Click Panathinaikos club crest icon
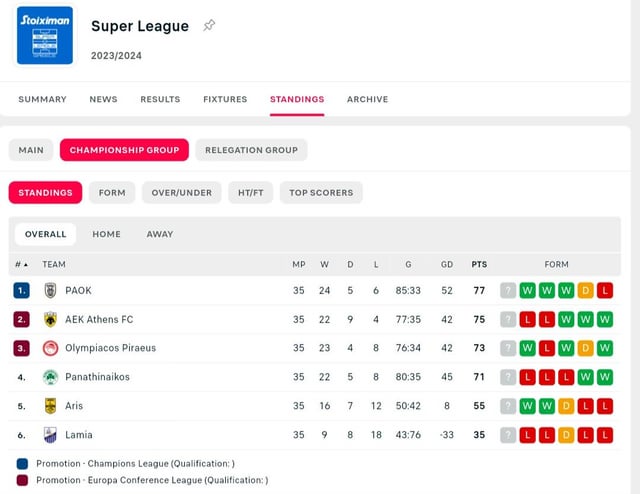Screen dimensions: 640x494 click(x=50, y=377)
